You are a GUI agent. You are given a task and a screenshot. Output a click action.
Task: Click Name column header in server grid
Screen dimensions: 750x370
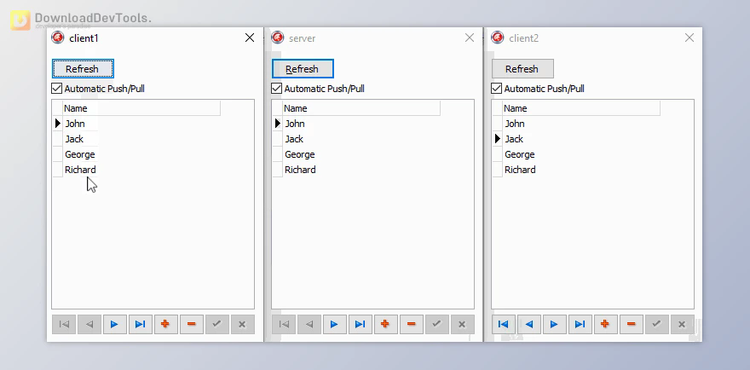[x=361, y=109]
